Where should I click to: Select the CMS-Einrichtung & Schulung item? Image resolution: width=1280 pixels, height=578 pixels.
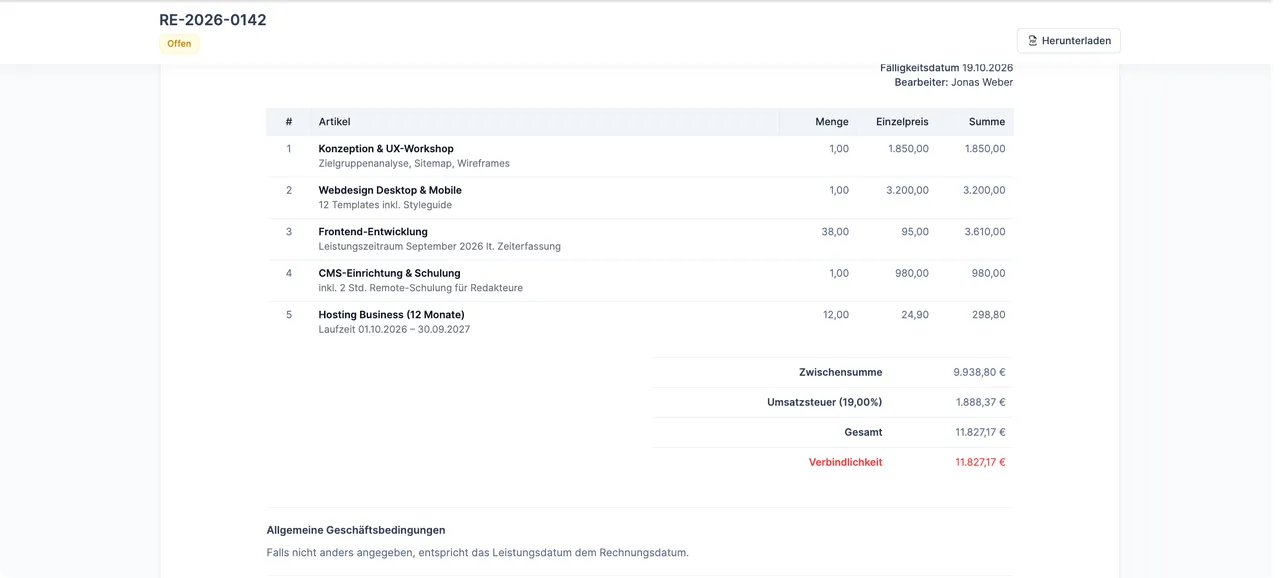click(x=390, y=273)
